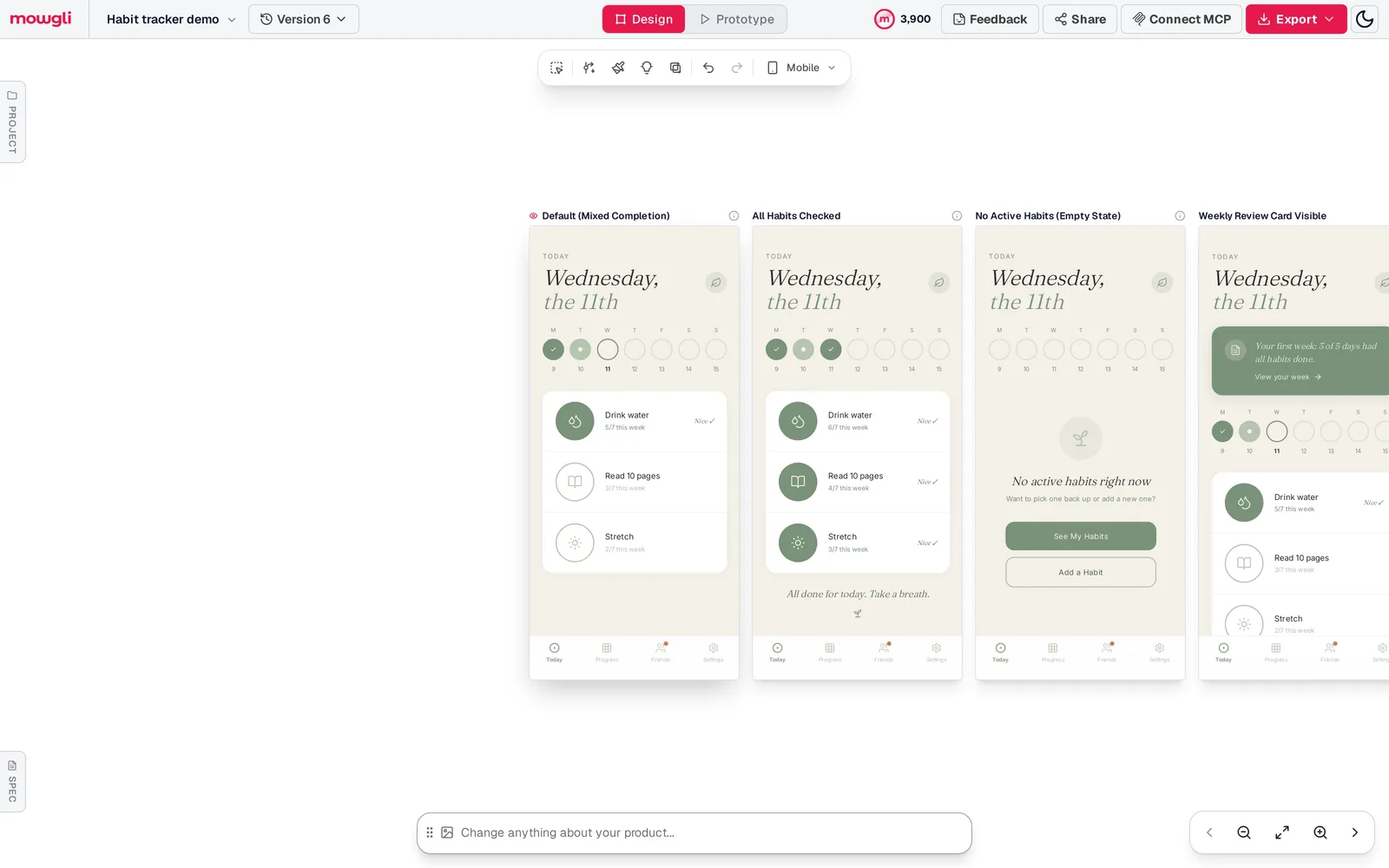Fit the canvas to screen

(x=1282, y=832)
